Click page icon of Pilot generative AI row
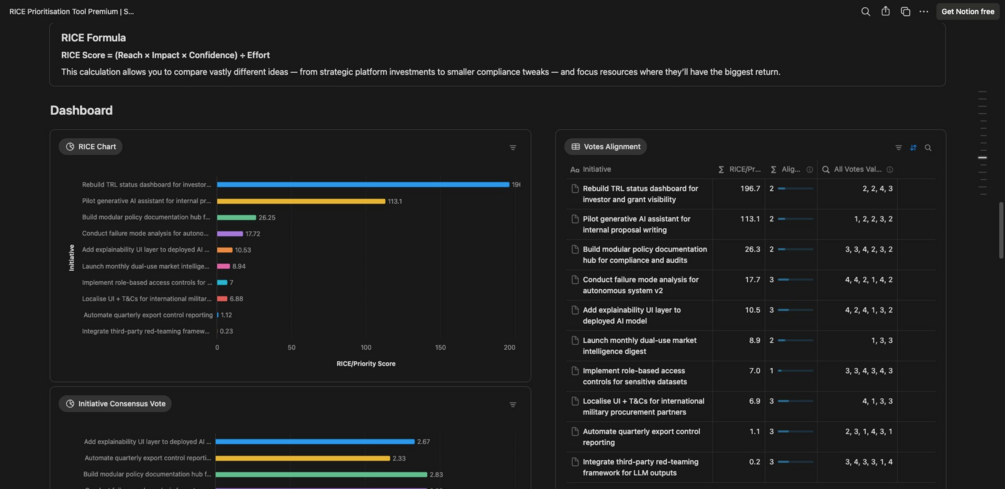Screen dimensions: 1005x489 tap(575, 219)
